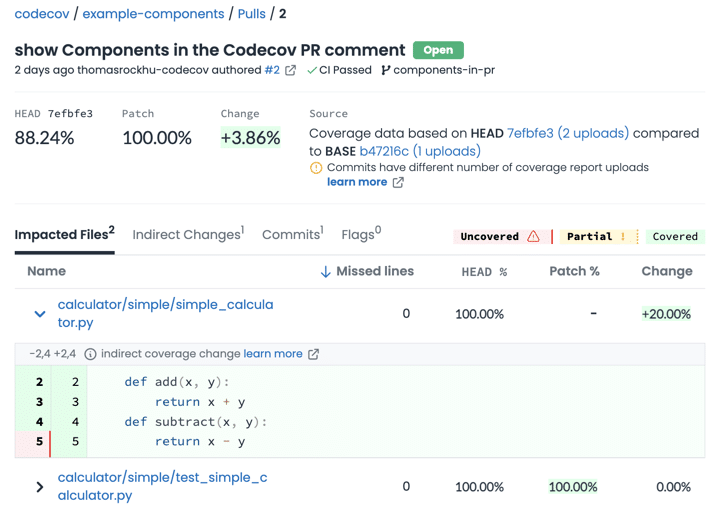Image resolution: width=725 pixels, height=530 pixels.
Task: Switch to the Indirect Changes tab
Action: click(188, 234)
